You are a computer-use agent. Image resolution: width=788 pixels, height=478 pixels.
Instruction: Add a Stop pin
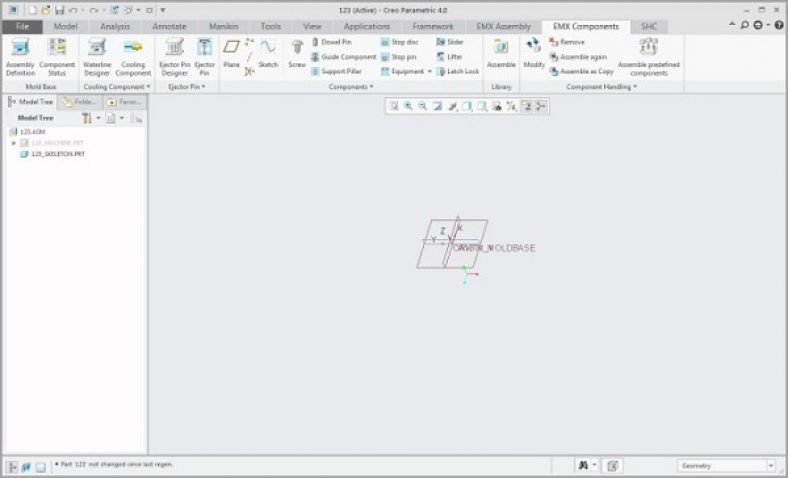point(399,57)
